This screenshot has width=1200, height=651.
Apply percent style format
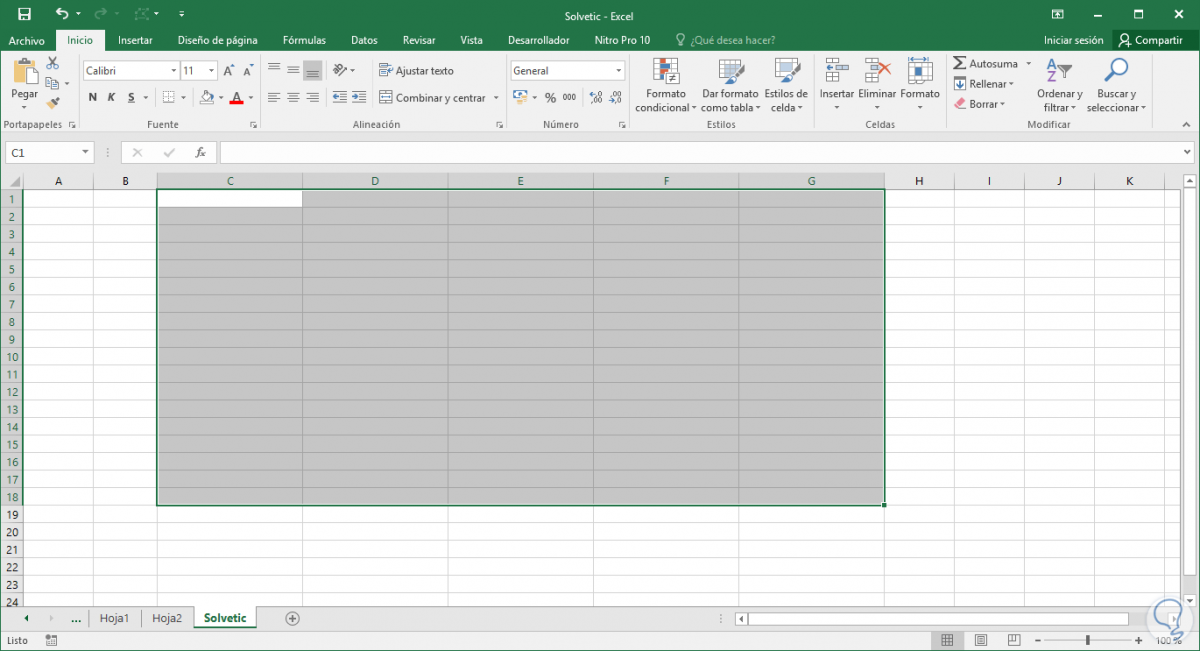click(550, 97)
